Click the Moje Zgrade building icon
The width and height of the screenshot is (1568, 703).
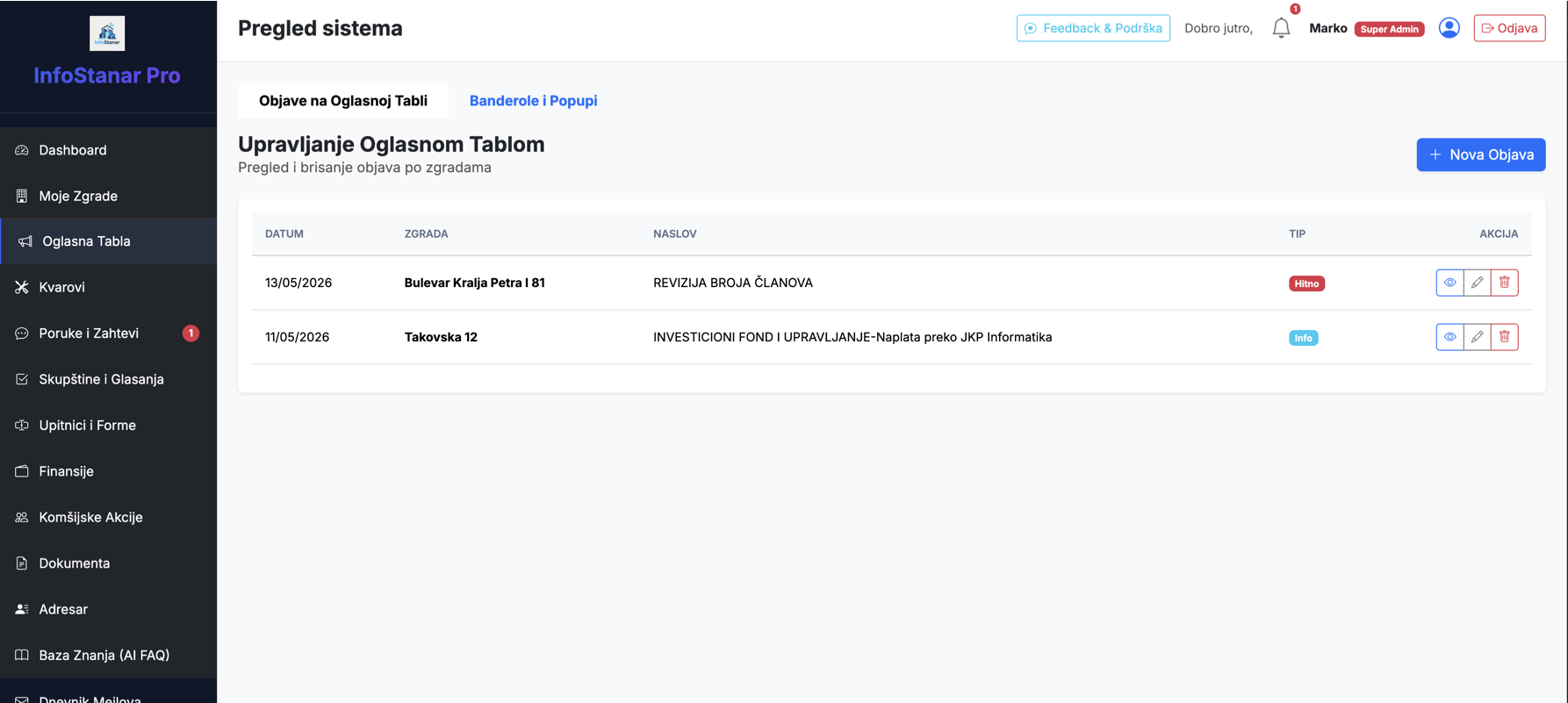[22, 196]
